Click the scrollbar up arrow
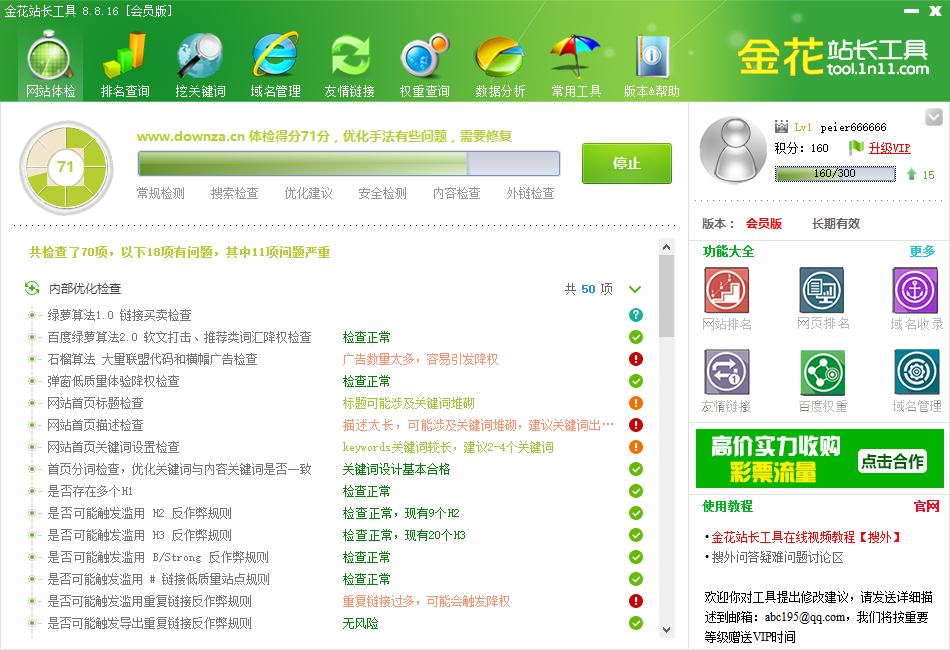 click(x=666, y=247)
